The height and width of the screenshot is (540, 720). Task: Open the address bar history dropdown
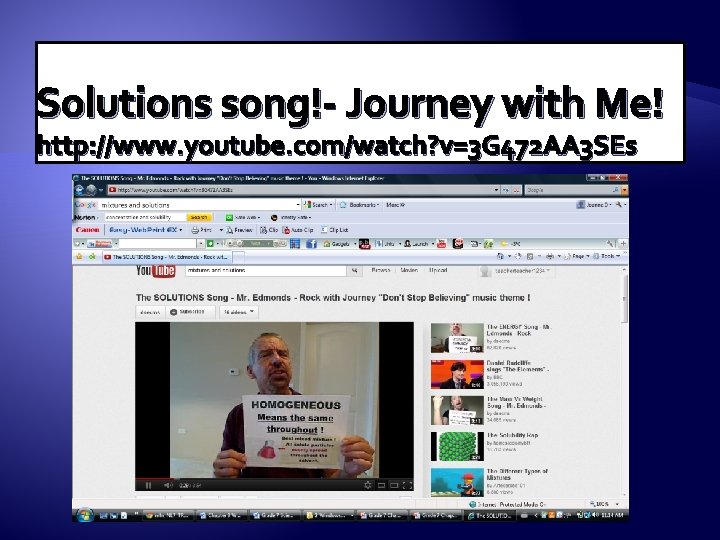(496, 190)
